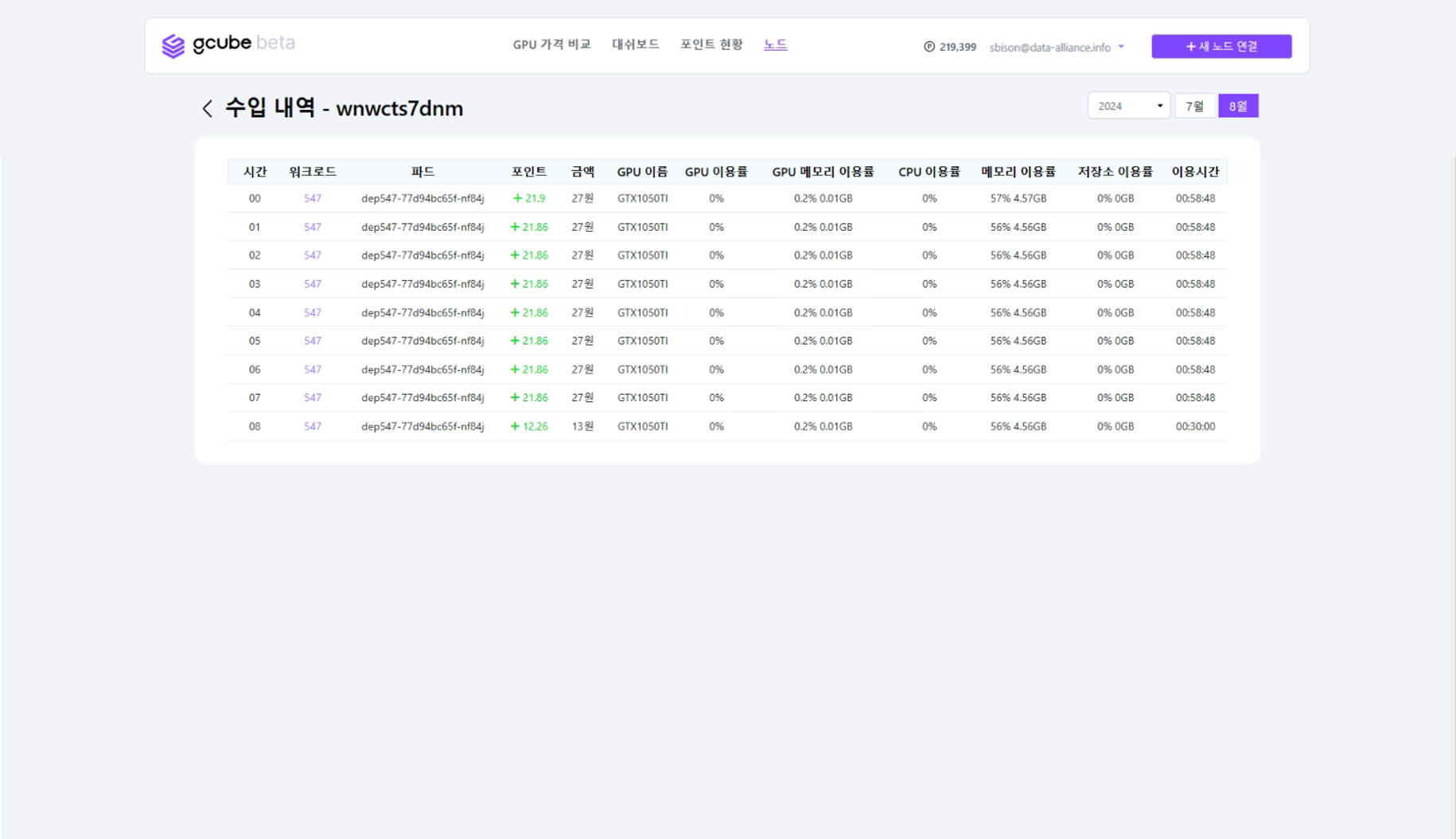Click 0% 0GB storage in row 01
Viewport: 1456px width, 839px height.
click(x=1115, y=227)
